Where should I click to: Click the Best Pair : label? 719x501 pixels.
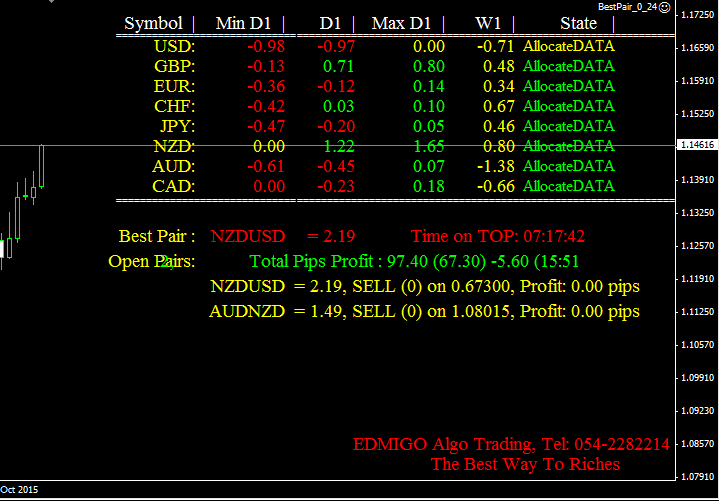pyautogui.click(x=157, y=236)
